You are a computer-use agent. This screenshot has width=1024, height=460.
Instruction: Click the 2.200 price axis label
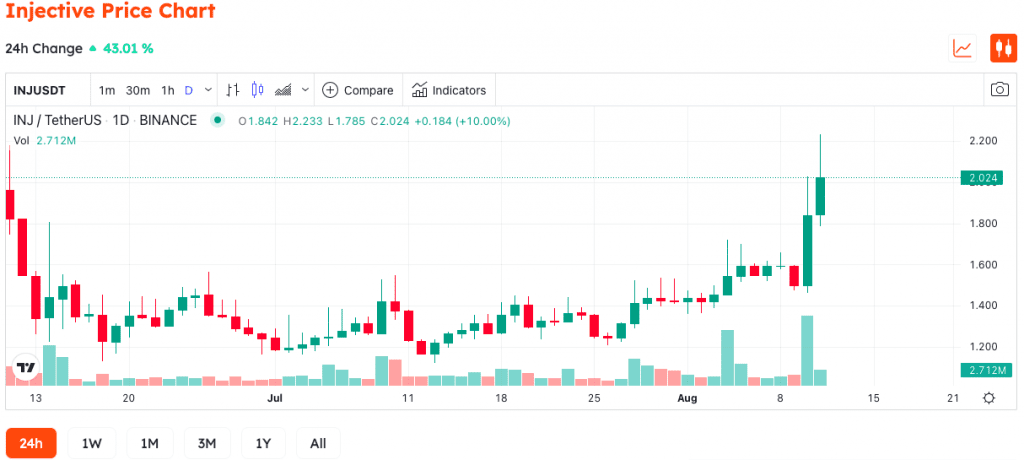point(983,141)
